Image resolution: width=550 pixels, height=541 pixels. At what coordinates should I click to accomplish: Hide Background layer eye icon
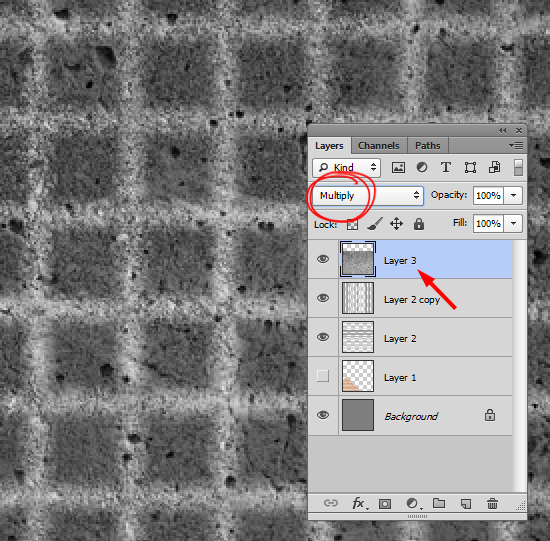[323, 415]
